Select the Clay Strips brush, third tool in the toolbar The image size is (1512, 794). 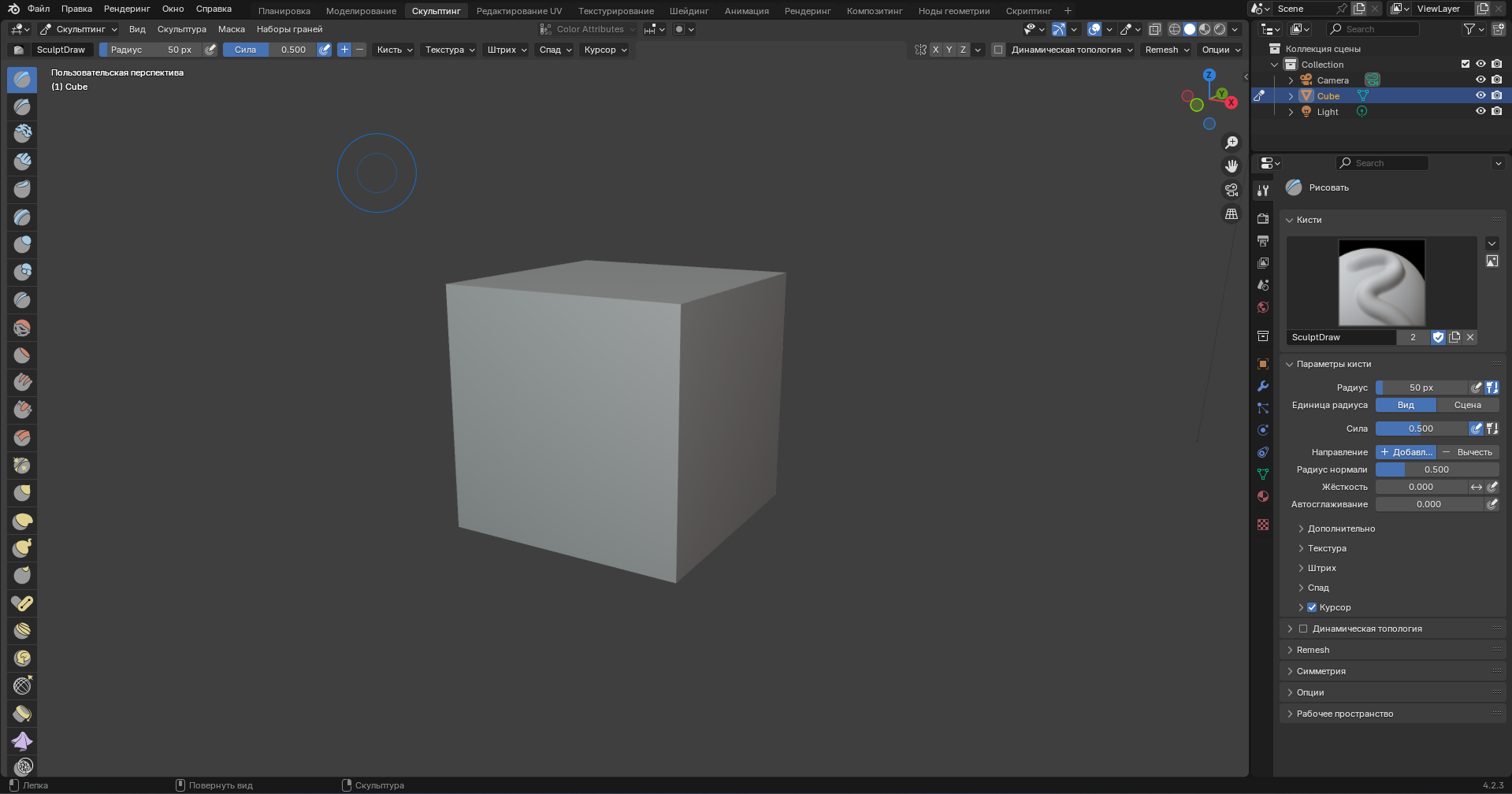click(22, 133)
